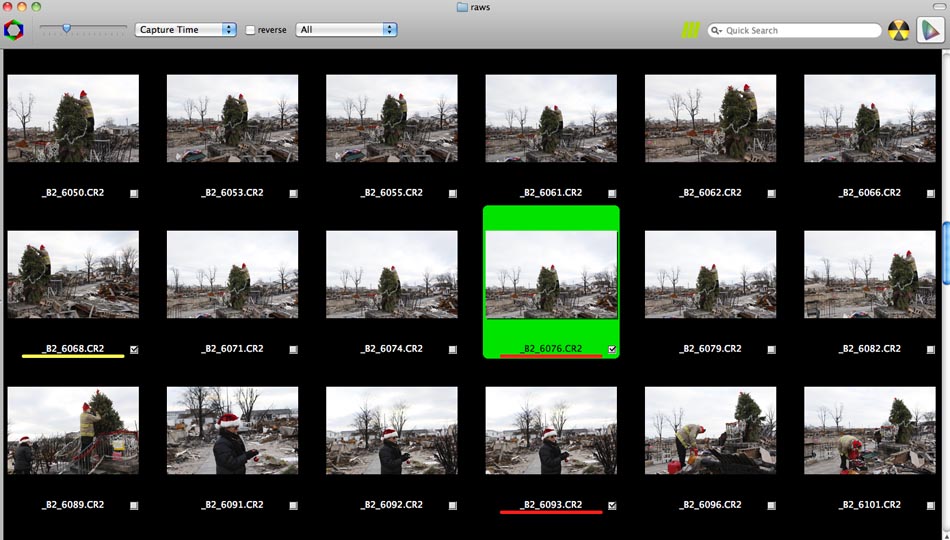The height and width of the screenshot is (540, 950).
Task: Select thumbnail of _B2_6089.CR2
Action: tap(73, 430)
